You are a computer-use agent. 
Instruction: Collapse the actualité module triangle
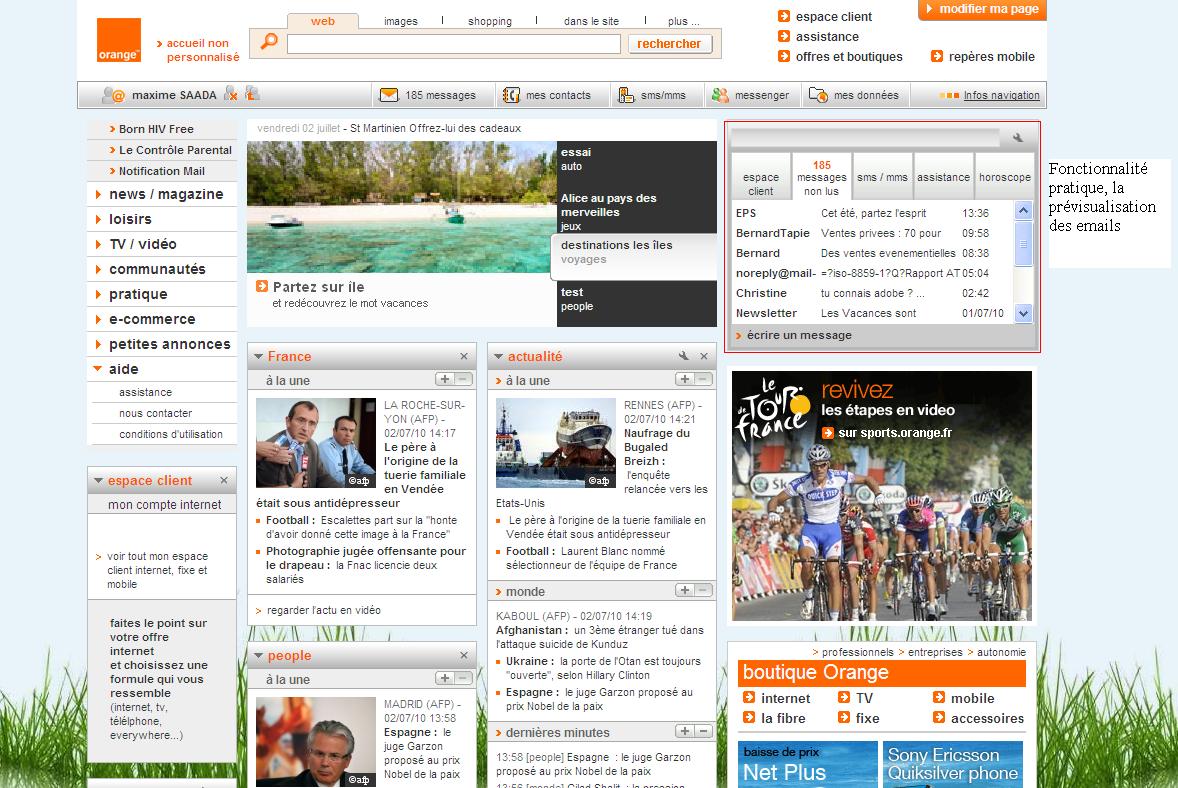498,356
